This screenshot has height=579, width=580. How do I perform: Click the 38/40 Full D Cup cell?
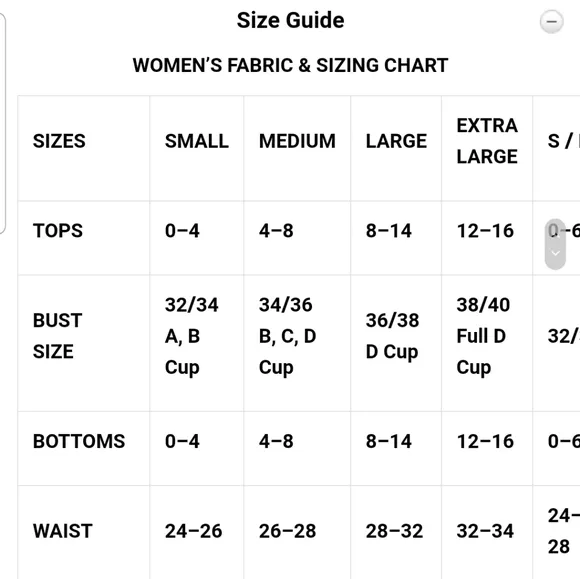487,343
